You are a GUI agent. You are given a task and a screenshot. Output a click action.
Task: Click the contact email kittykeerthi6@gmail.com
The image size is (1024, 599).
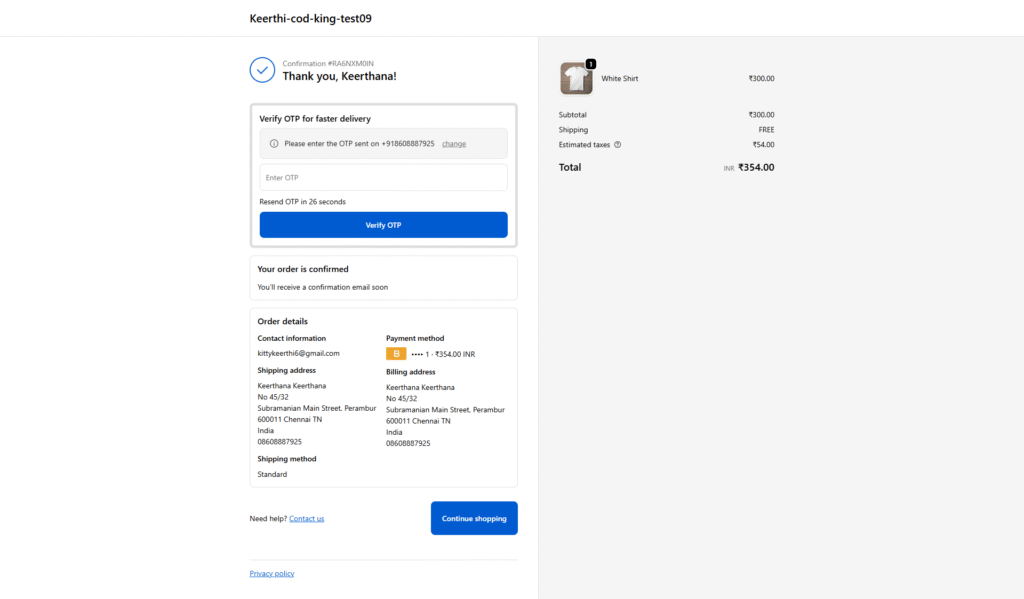298,353
